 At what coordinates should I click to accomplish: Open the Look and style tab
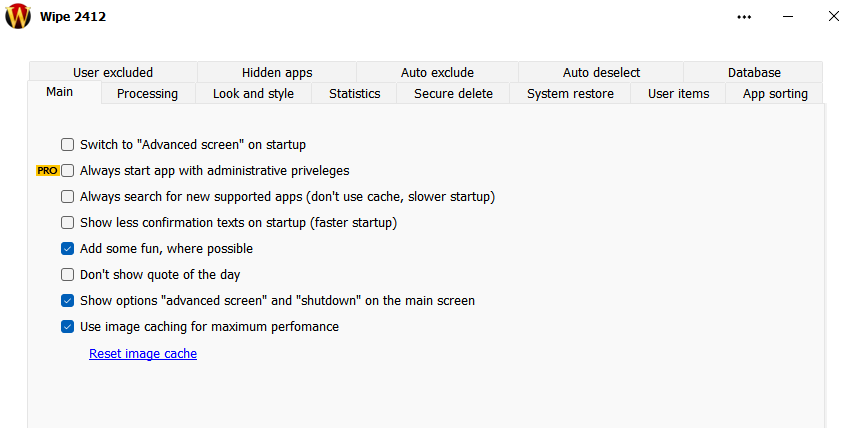pos(253,94)
